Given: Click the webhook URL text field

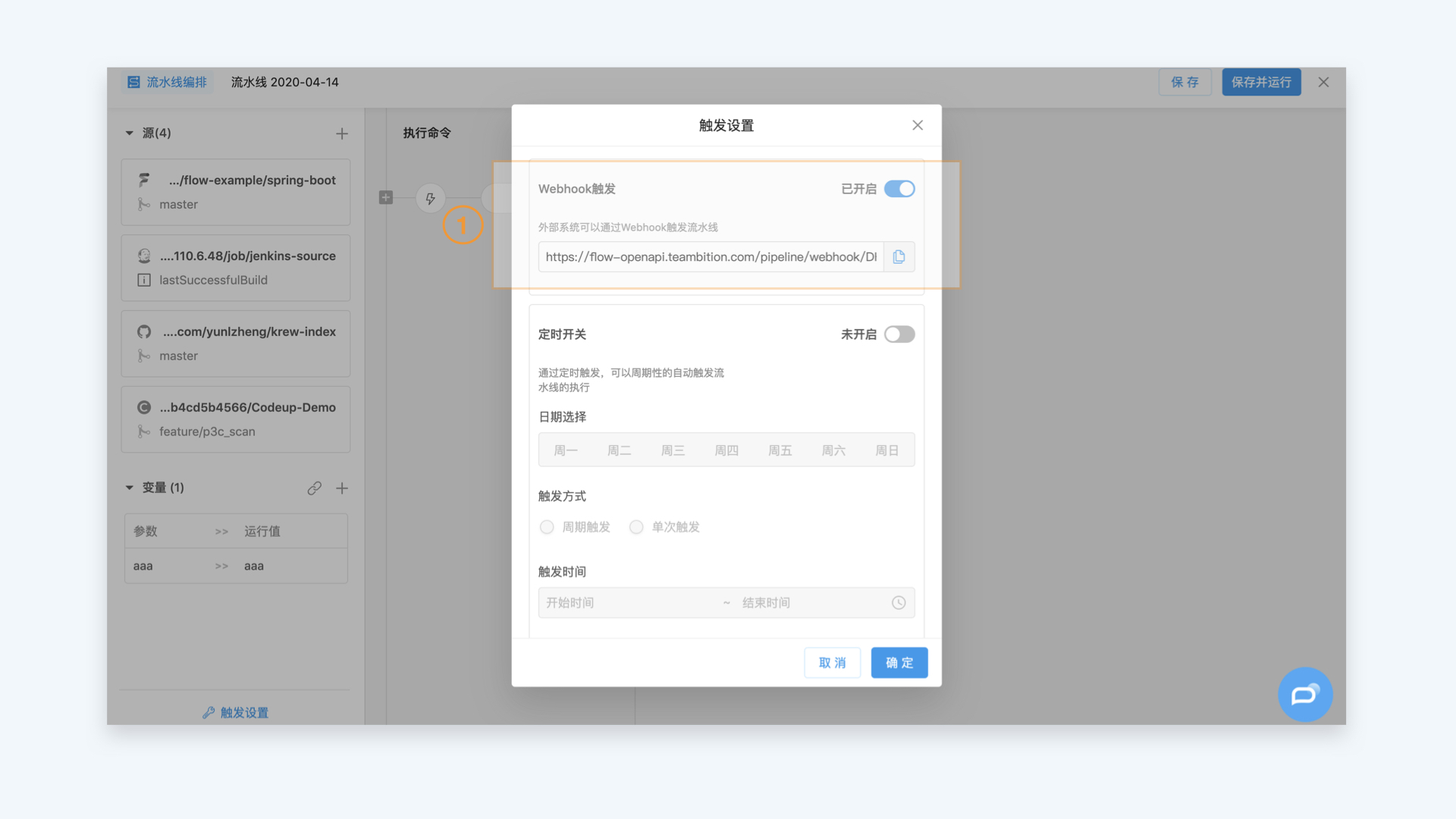Looking at the screenshot, I should [711, 257].
